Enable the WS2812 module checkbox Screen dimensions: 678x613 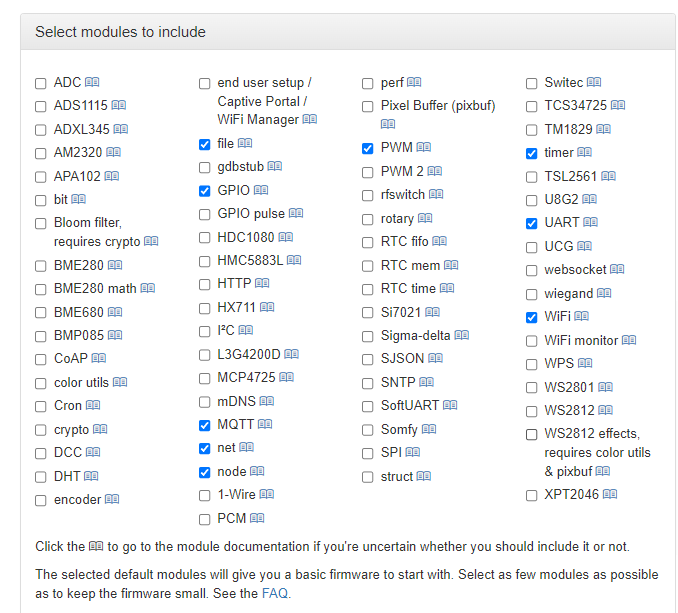point(531,411)
